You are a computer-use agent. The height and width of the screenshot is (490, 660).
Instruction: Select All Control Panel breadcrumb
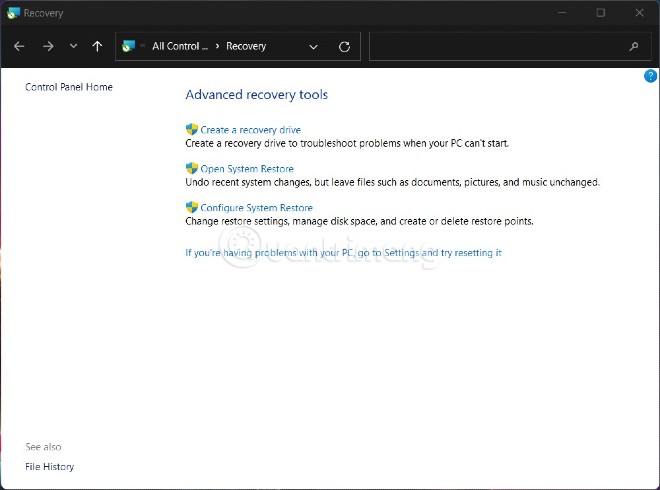pyautogui.click(x=180, y=46)
